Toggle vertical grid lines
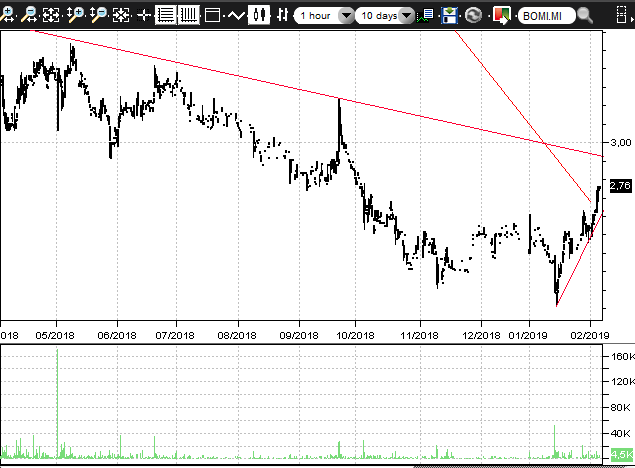 click(189, 15)
